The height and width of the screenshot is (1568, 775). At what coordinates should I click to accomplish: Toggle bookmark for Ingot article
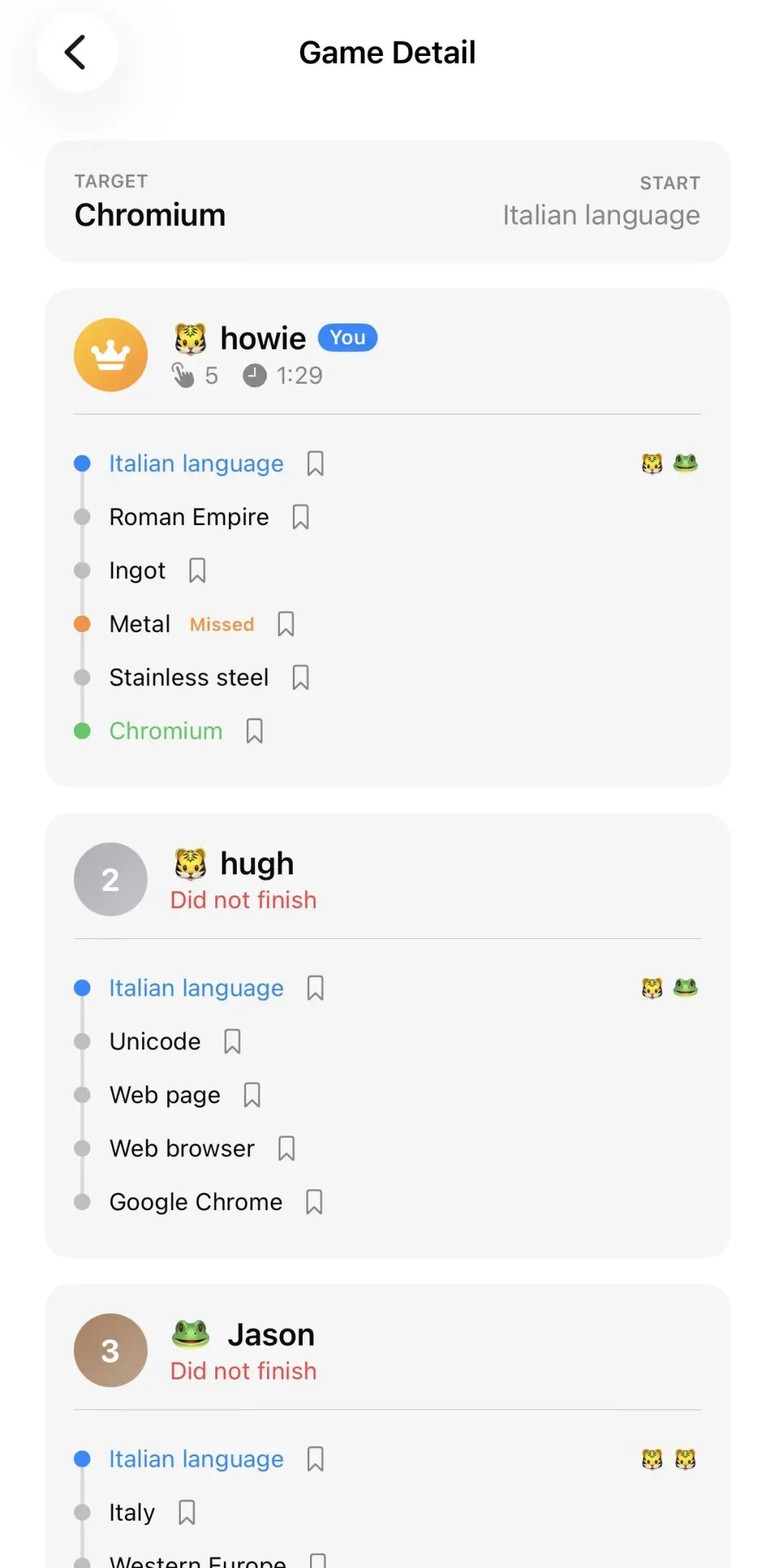pyautogui.click(x=197, y=571)
